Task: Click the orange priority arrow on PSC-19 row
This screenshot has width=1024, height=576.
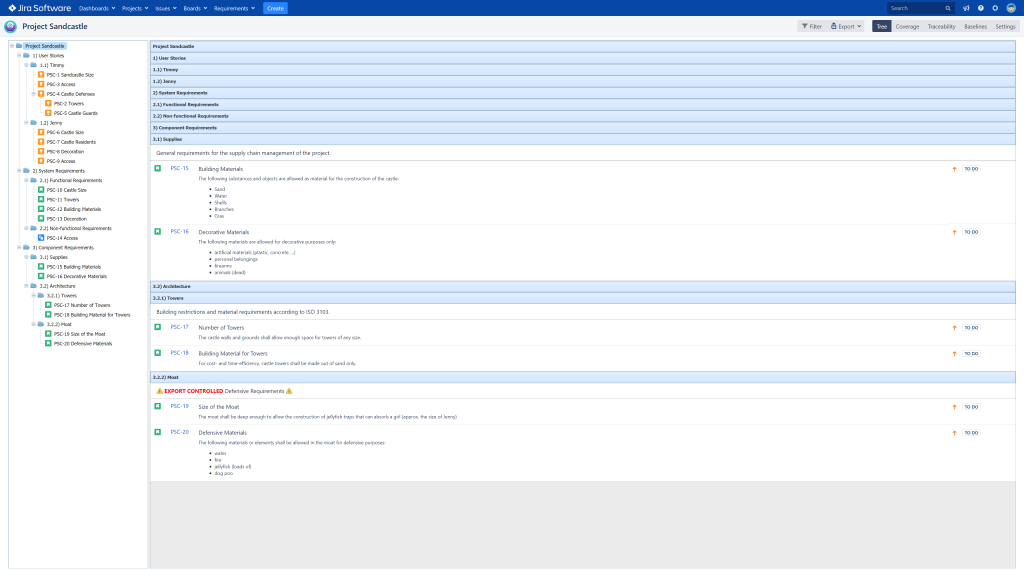Action: (x=955, y=406)
